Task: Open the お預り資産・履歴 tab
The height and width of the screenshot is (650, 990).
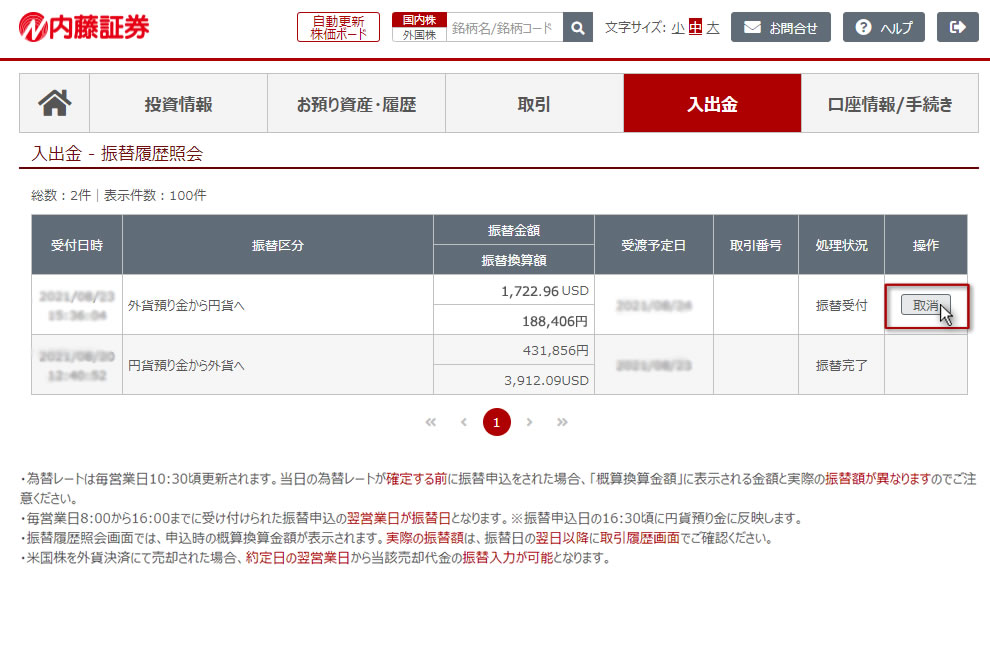Action: point(357,103)
